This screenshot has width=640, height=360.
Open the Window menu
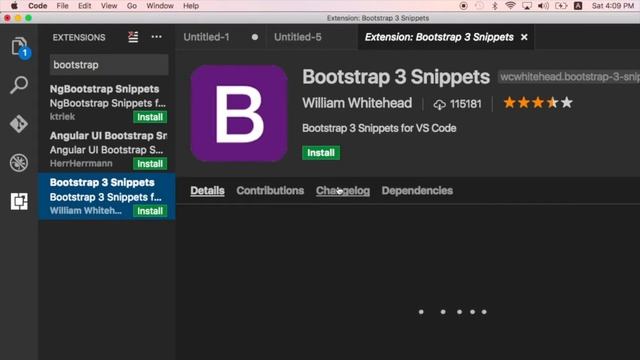(160, 6)
